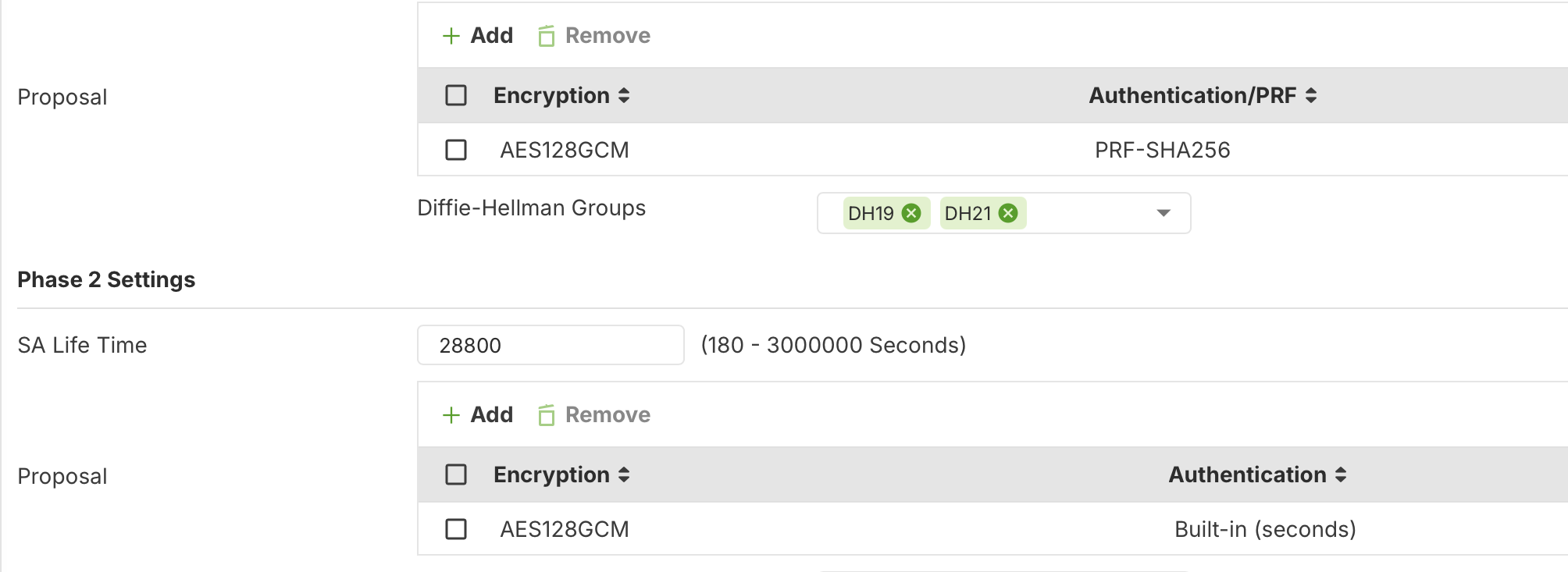Check the Phase 1 select-all header checkbox

(456, 95)
